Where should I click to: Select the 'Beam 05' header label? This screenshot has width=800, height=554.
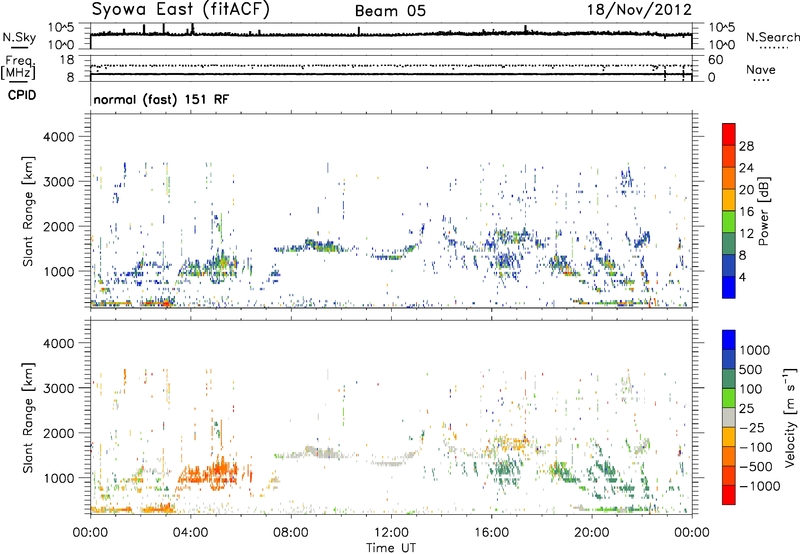pos(390,11)
